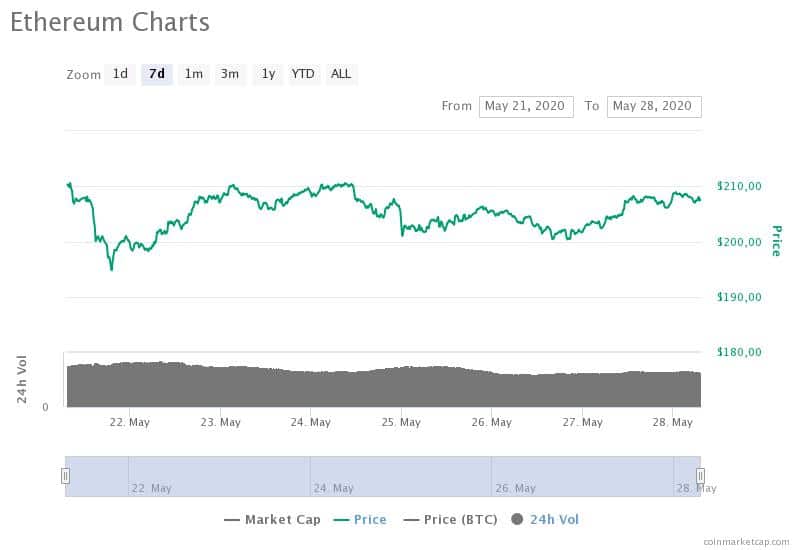This screenshot has height=550, width=800.
Task: Select the 7d zoom range
Action: 157,74
